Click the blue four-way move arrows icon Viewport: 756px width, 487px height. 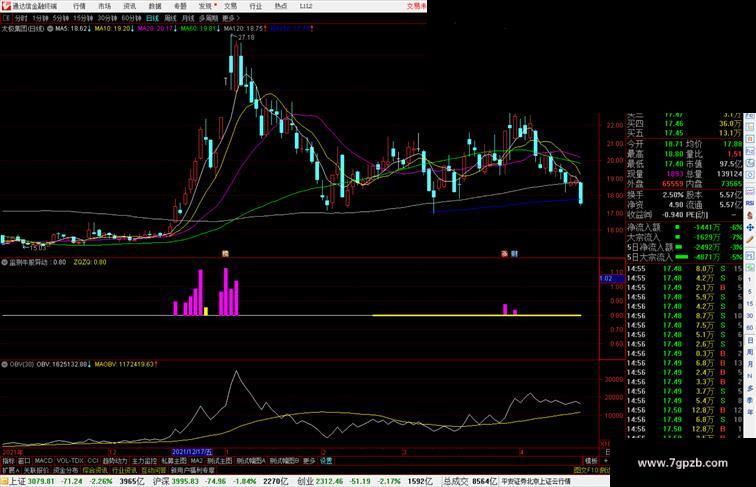(750, 227)
